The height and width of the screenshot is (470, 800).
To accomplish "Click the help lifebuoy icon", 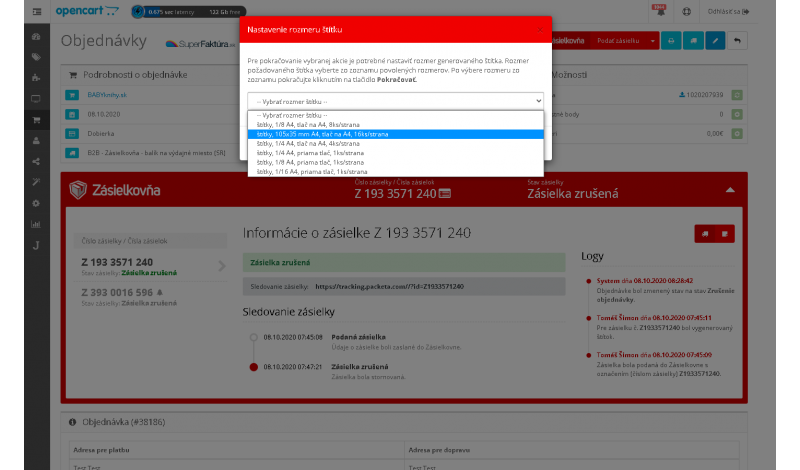I will click(x=687, y=11).
